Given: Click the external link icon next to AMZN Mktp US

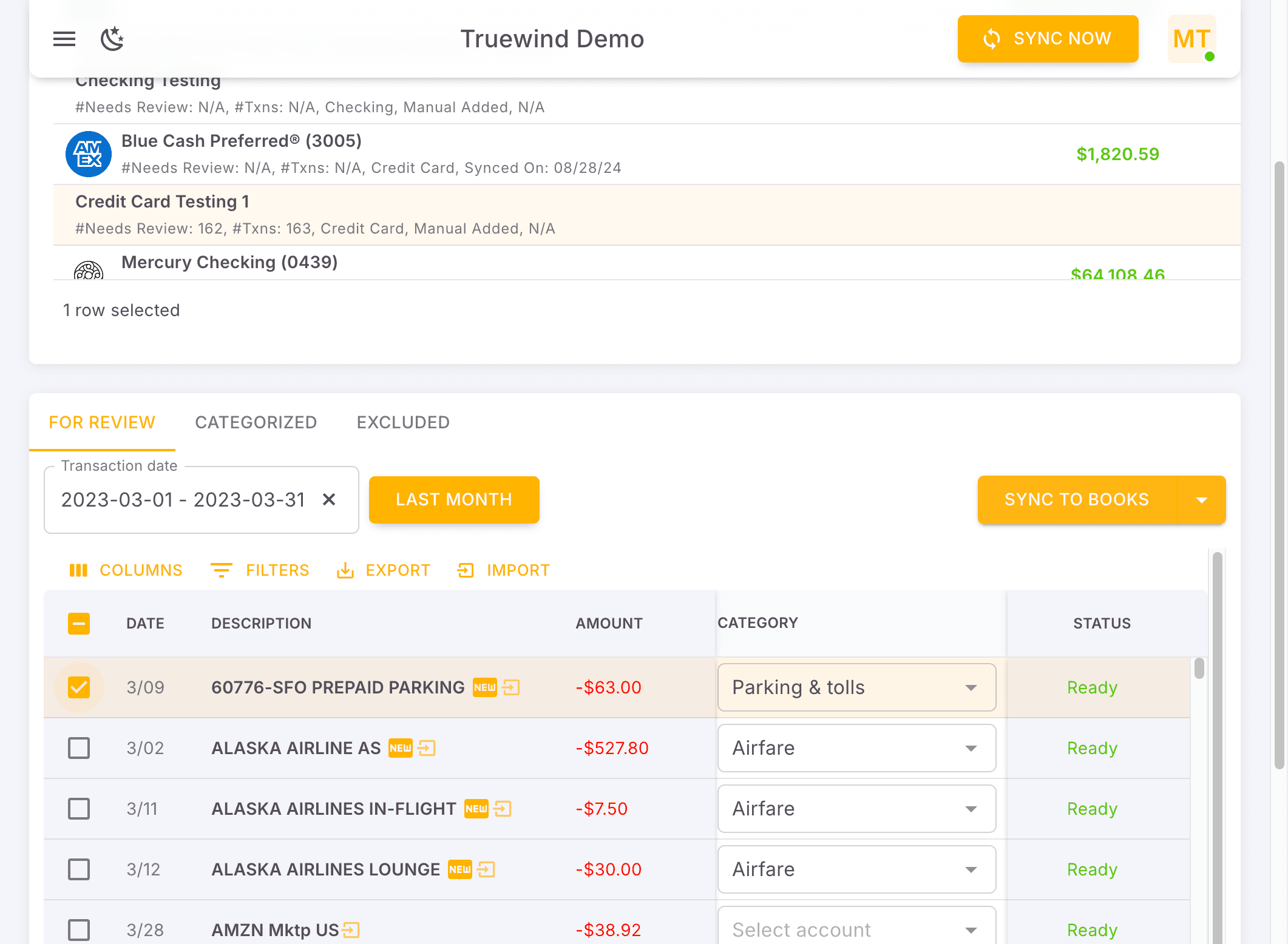Looking at the screenshot, I should pyautogui.click(x=351, y=929).
